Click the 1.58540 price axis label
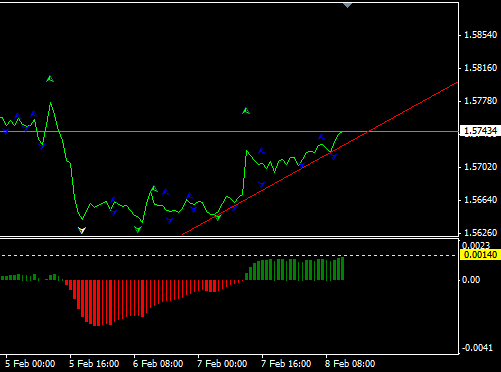The width and height of the screenshot is (501, 372). [x=480, y=35]
